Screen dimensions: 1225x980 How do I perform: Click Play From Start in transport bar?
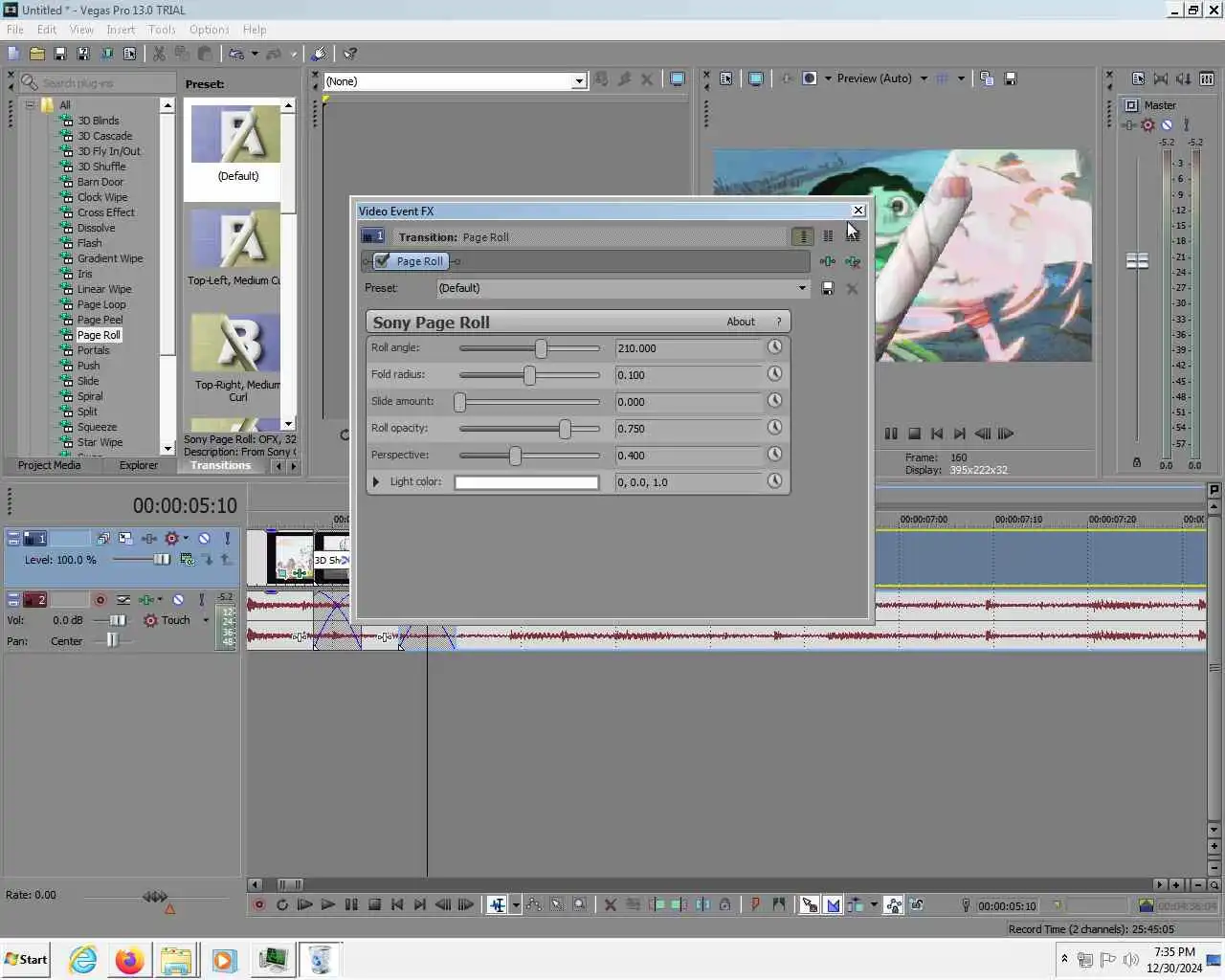point(304,904)
